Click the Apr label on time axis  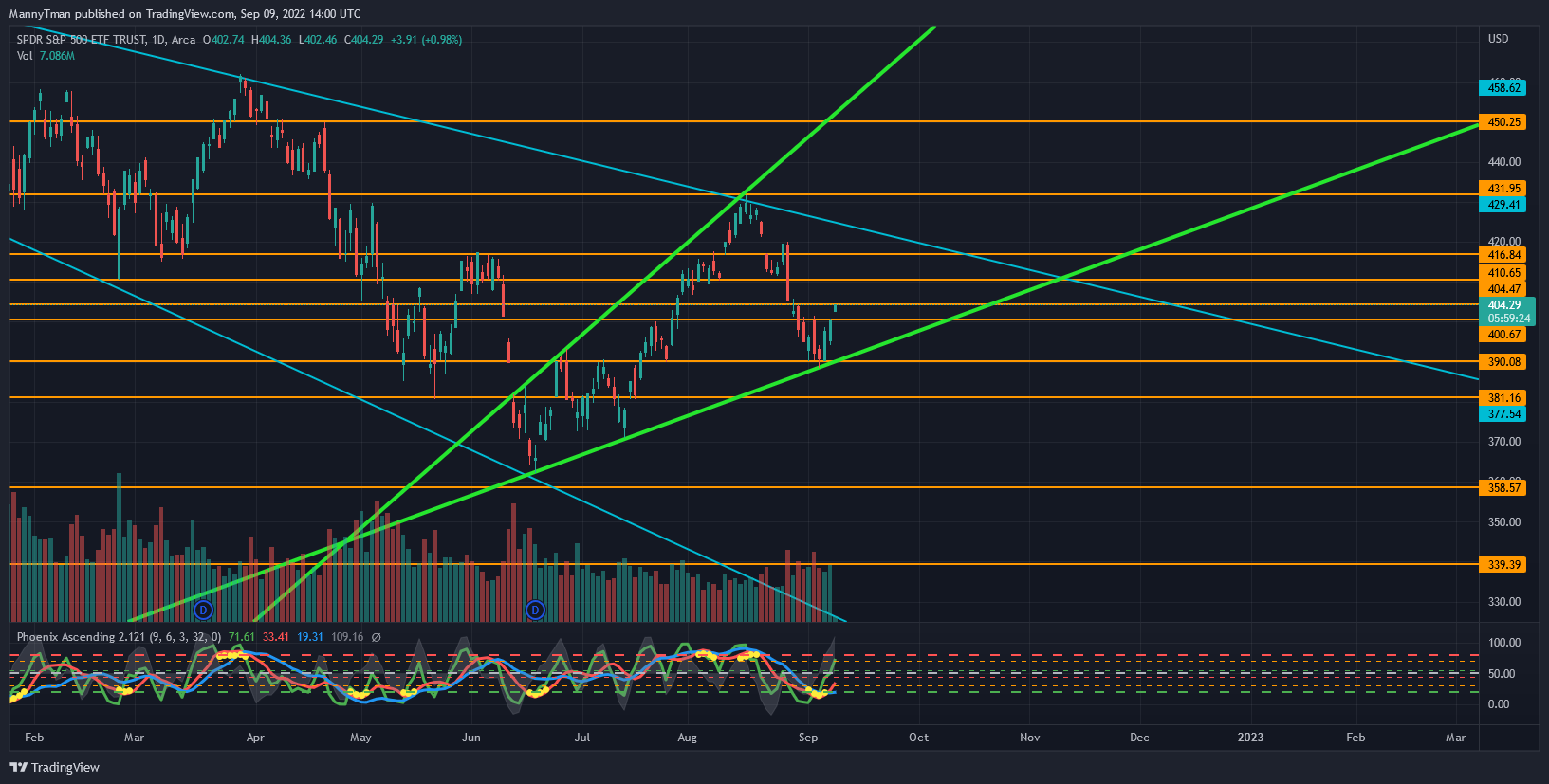[255, 738]
